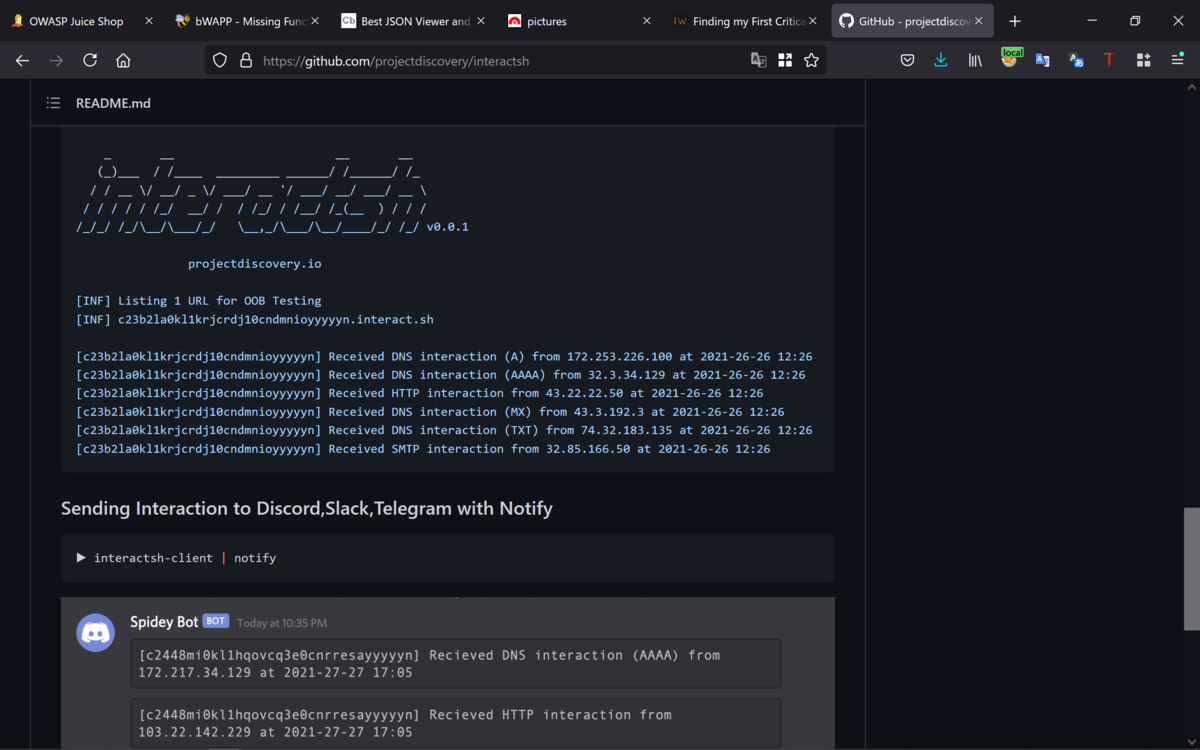Open the downloads panel

(940, 61)
